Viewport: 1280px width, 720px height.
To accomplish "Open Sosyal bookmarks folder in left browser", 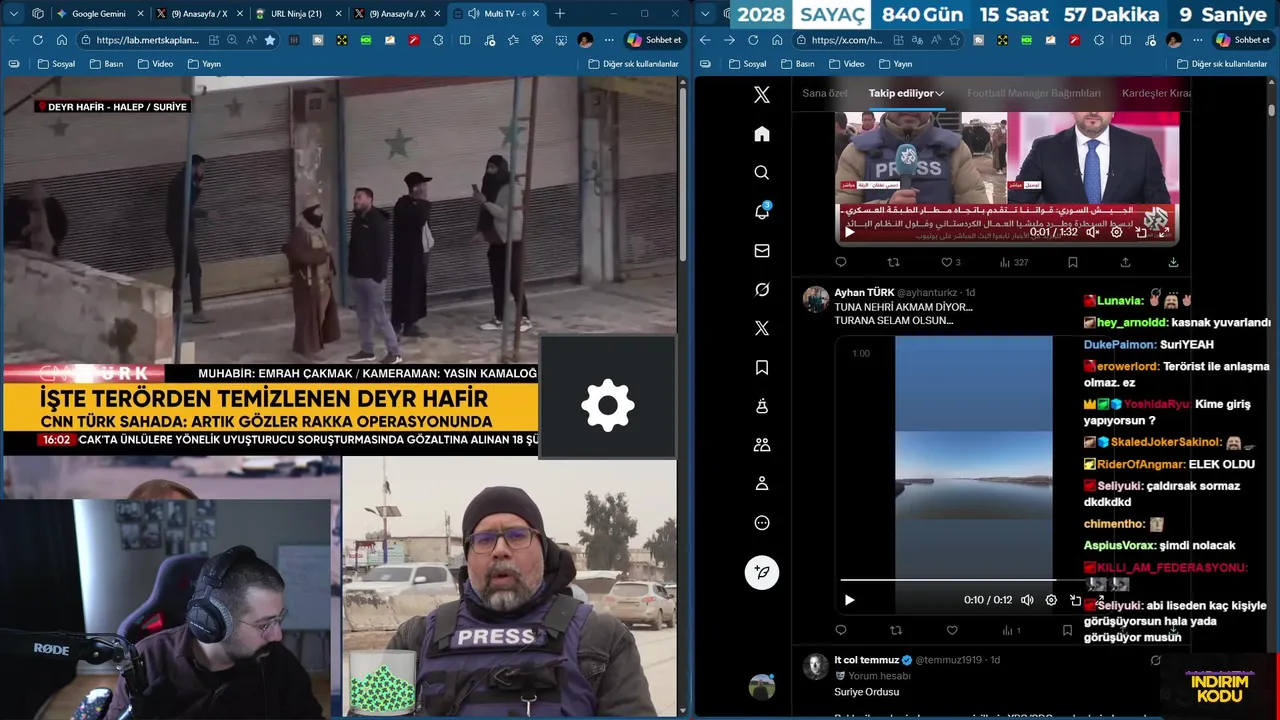I will (x=56, y=64).
